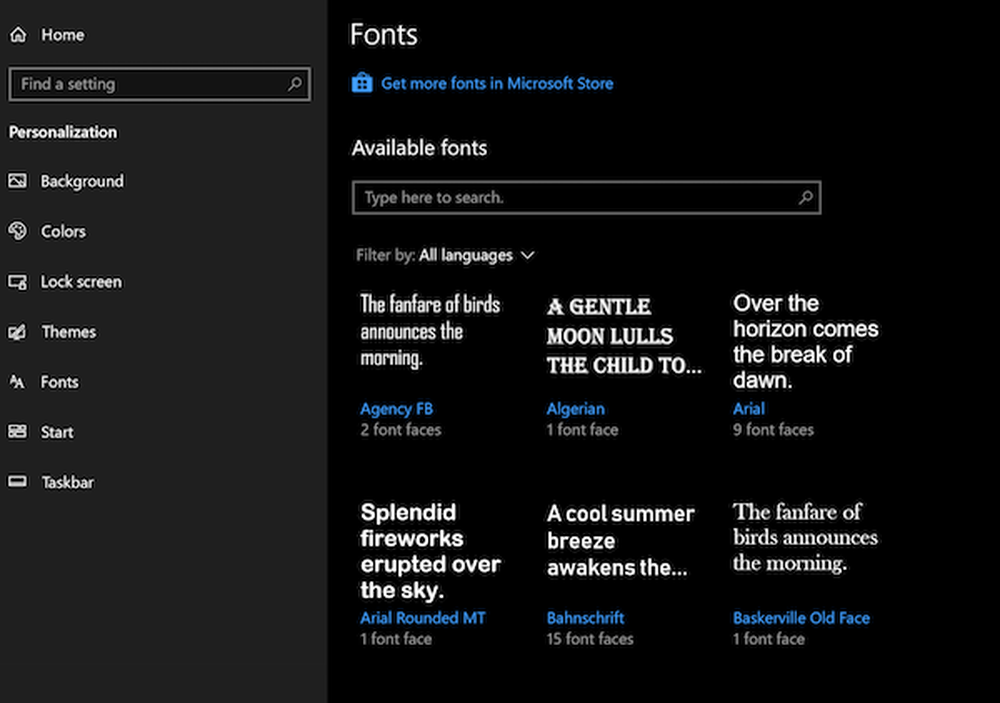Viewport: 1000px width, 703px height.
Task: Open the Agency FB font details
Action: (396, 408)
